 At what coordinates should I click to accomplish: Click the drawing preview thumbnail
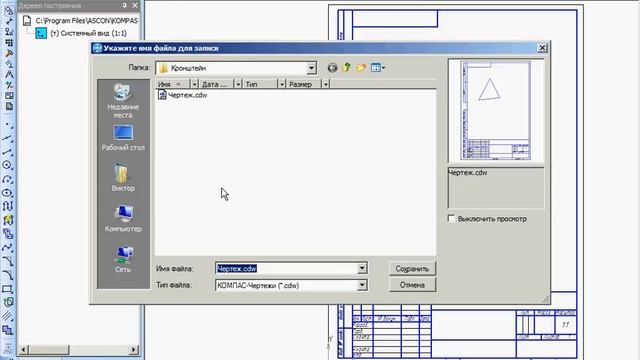point(496,111)
